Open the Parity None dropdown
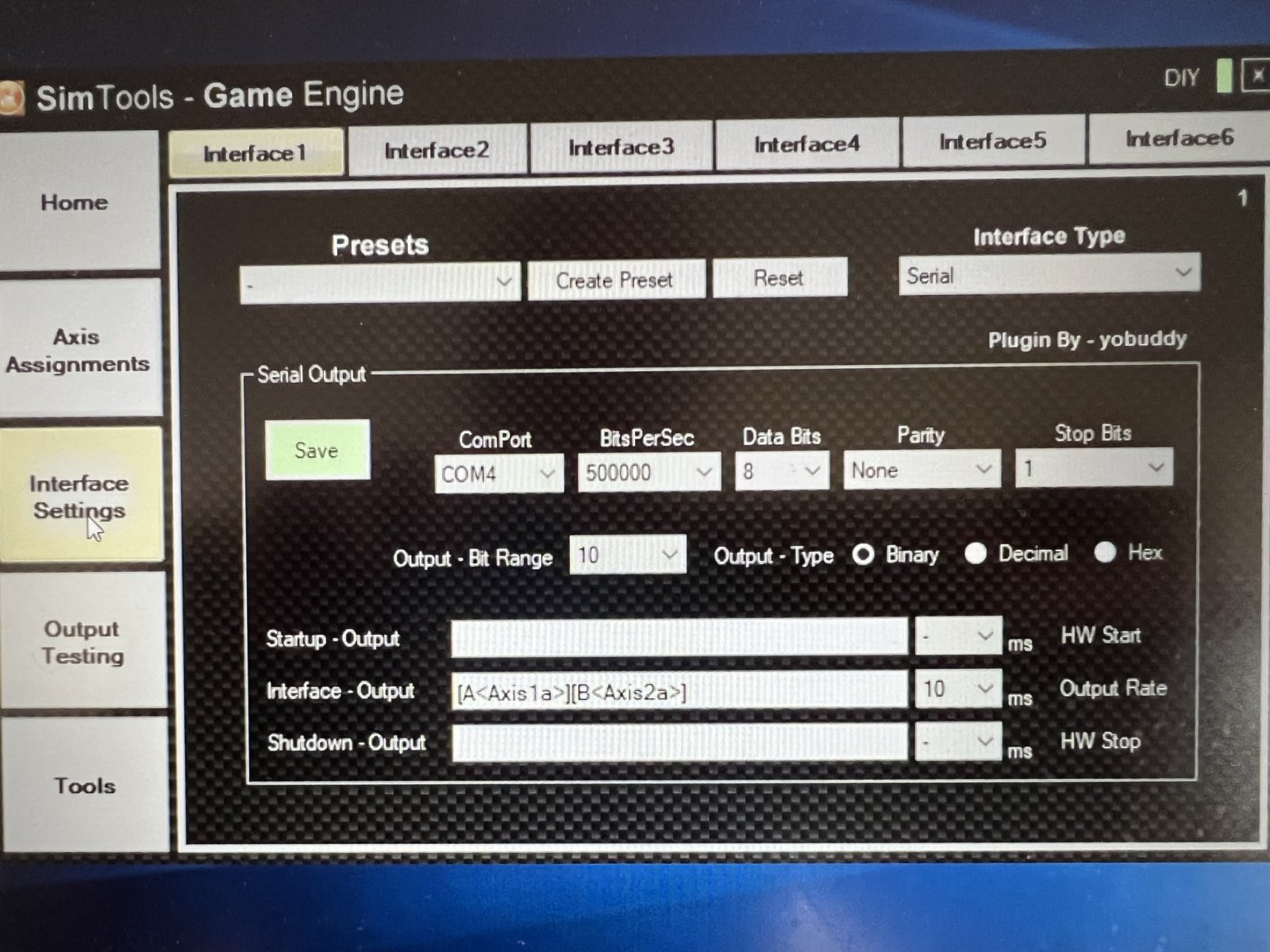The image size is (1270, 952). 921,469
